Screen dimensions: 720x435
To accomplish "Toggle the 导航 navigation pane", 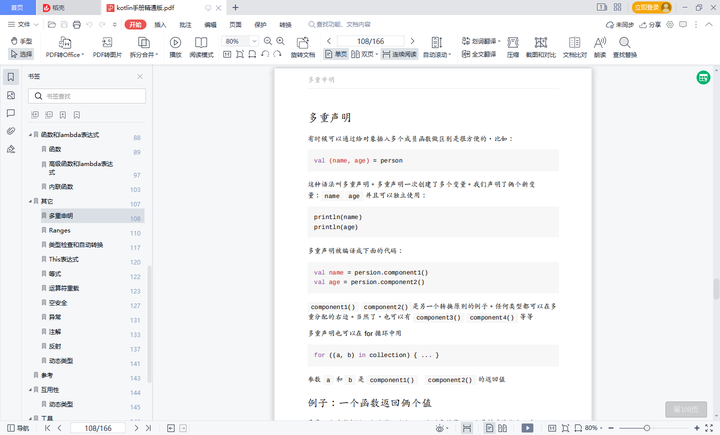I will tap(18, 428).
